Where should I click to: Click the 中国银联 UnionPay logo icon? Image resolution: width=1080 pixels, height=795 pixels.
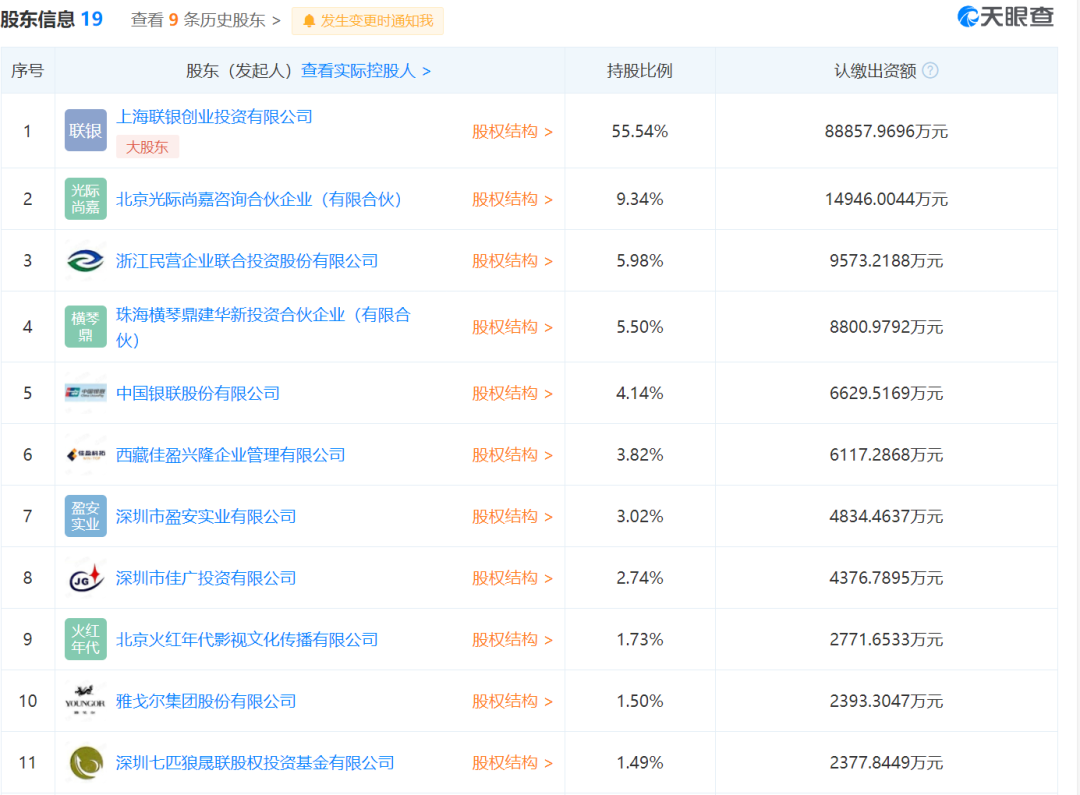pyautogui.click(x=85, y=393)
